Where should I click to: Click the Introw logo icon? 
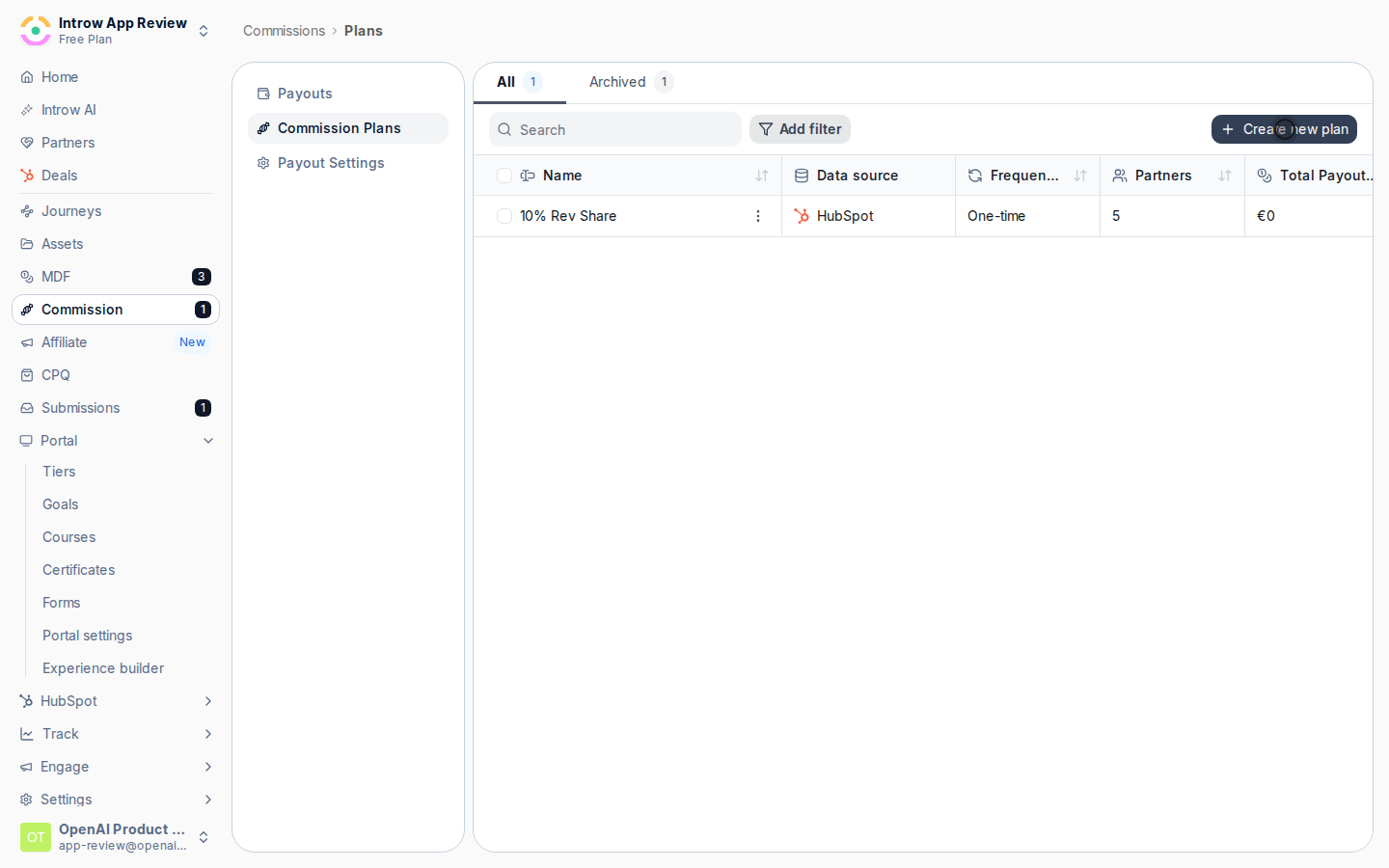[36, 31]
